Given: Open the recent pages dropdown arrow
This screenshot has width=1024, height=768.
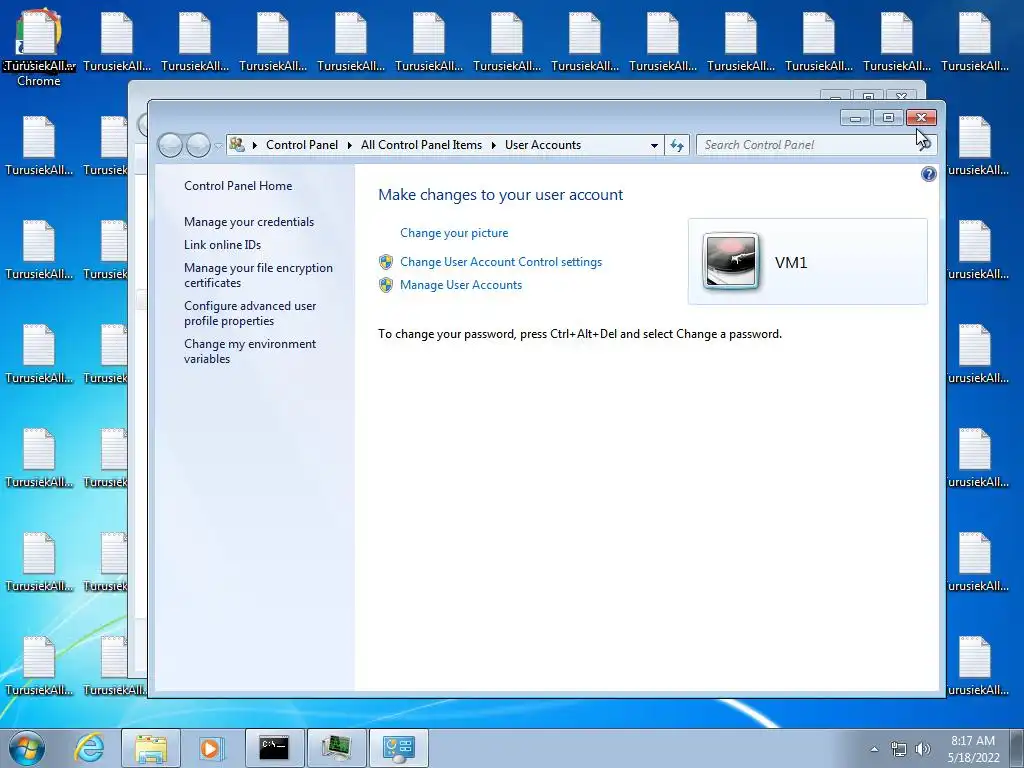Looking at the screenshot, I should pyautogui.click(x=218, y=146).
